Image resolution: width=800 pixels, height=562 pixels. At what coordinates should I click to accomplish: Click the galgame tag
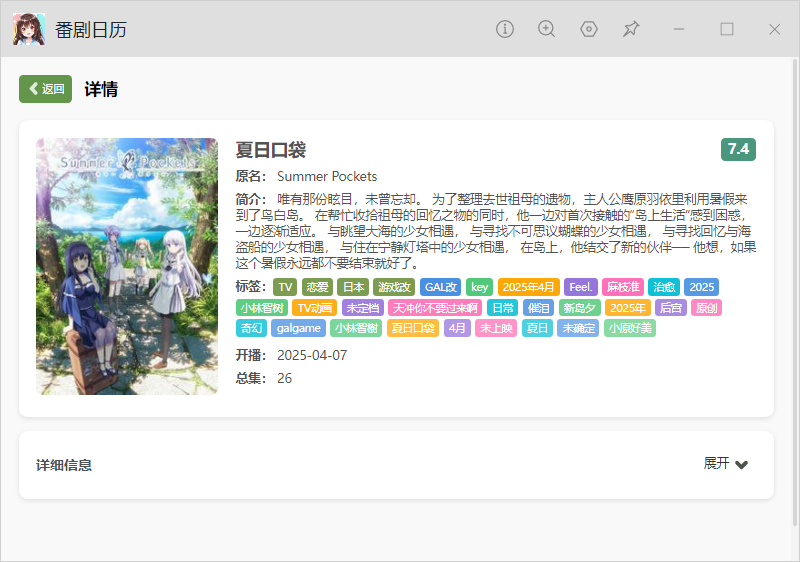coord(298,328)
